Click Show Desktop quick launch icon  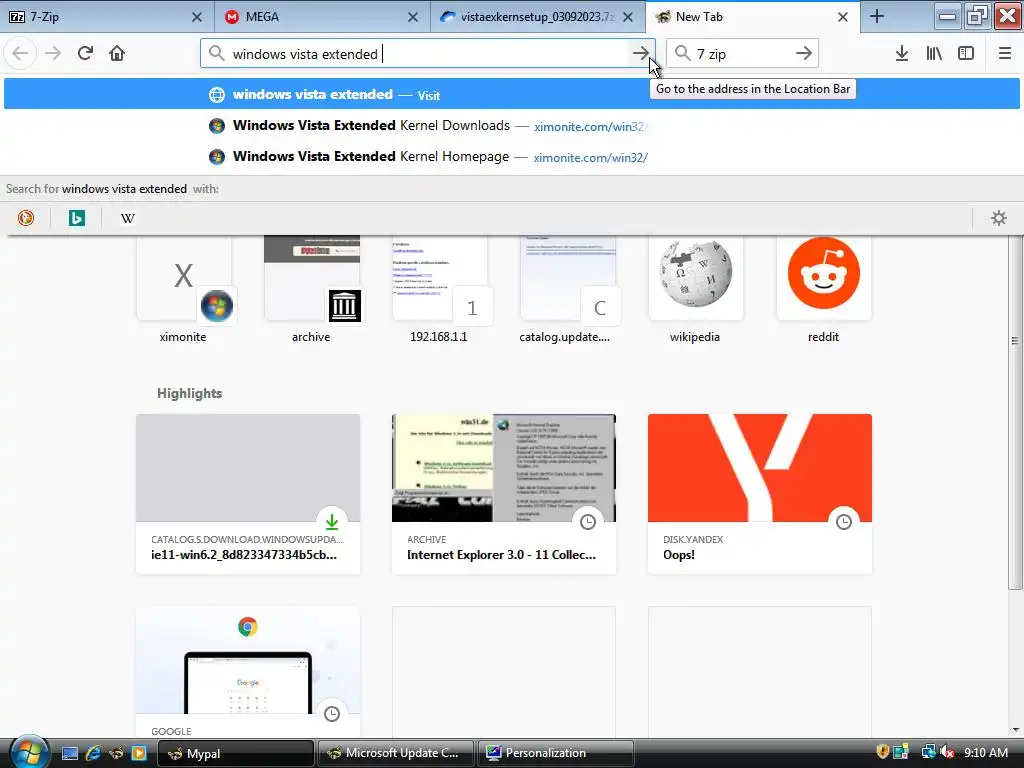click(70, 753)
